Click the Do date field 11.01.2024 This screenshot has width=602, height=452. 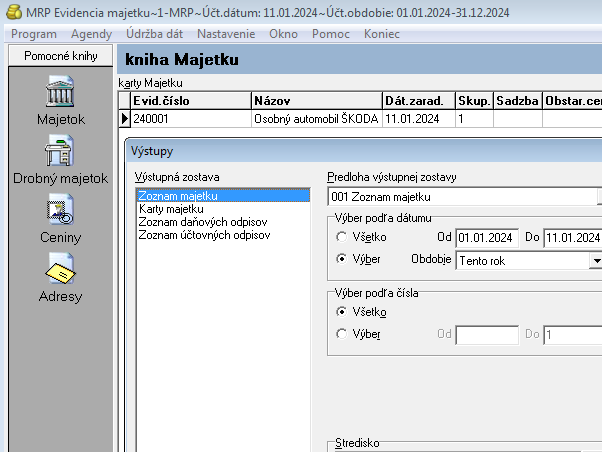click(573, 238)
